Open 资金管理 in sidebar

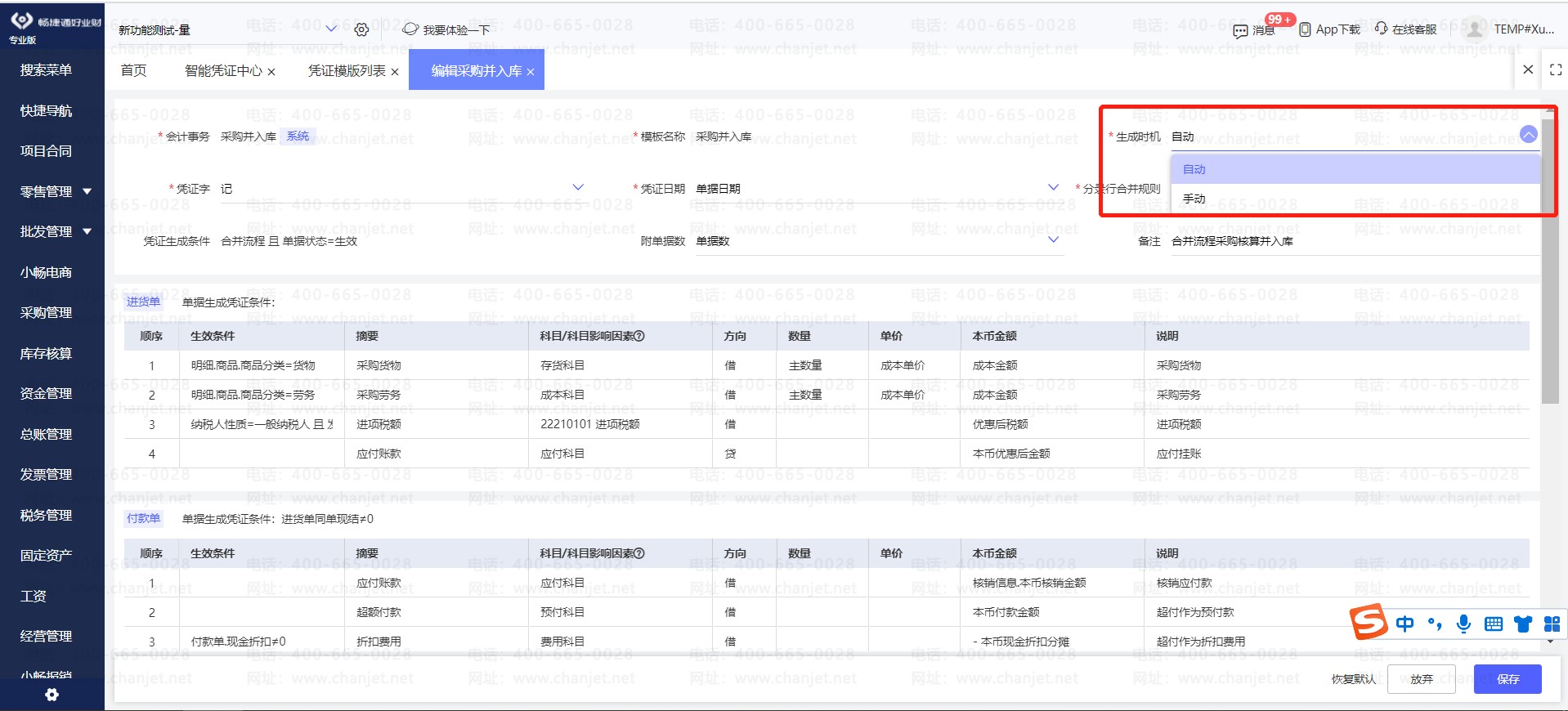(46, 393)
